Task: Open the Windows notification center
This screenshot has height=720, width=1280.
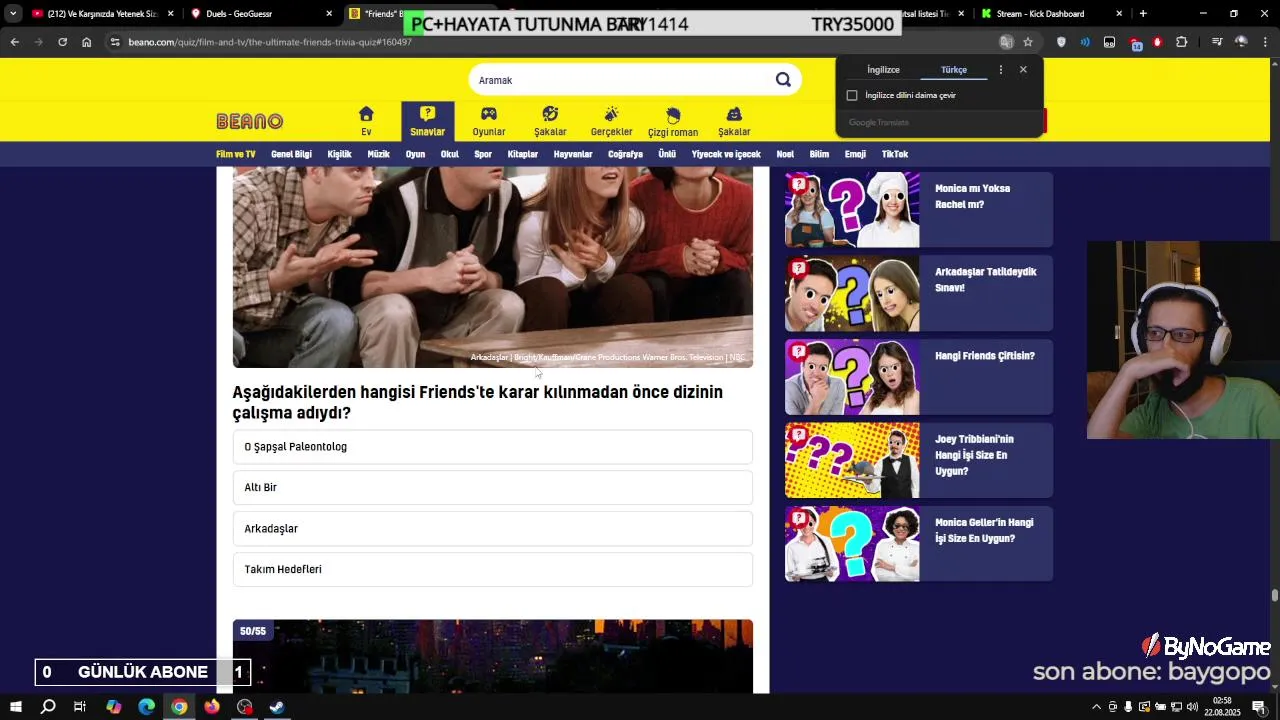Action: click(x=1259, y=707)
